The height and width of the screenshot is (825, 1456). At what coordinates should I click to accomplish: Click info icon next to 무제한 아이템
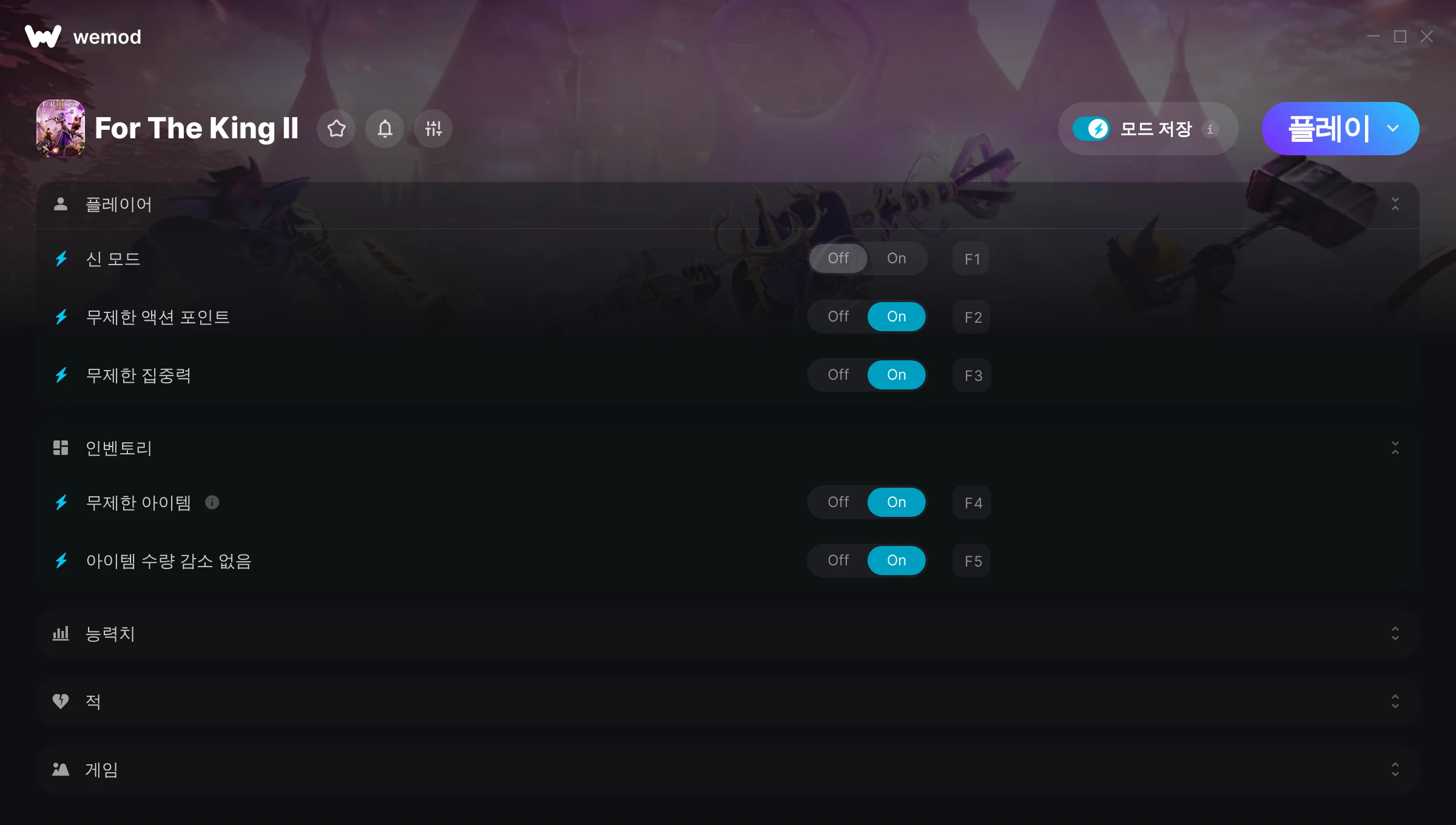click(x=212, y=502)
